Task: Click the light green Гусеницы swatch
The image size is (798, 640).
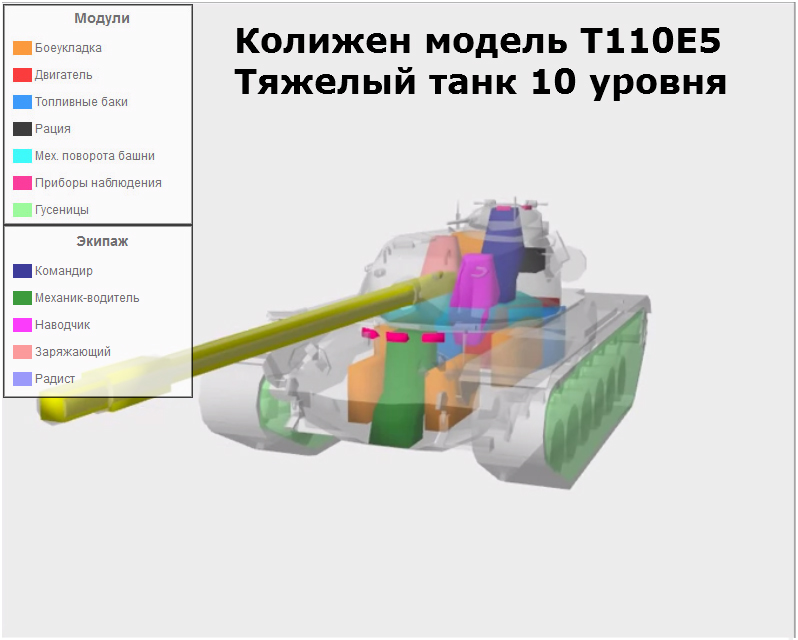Action: point(22,210)
